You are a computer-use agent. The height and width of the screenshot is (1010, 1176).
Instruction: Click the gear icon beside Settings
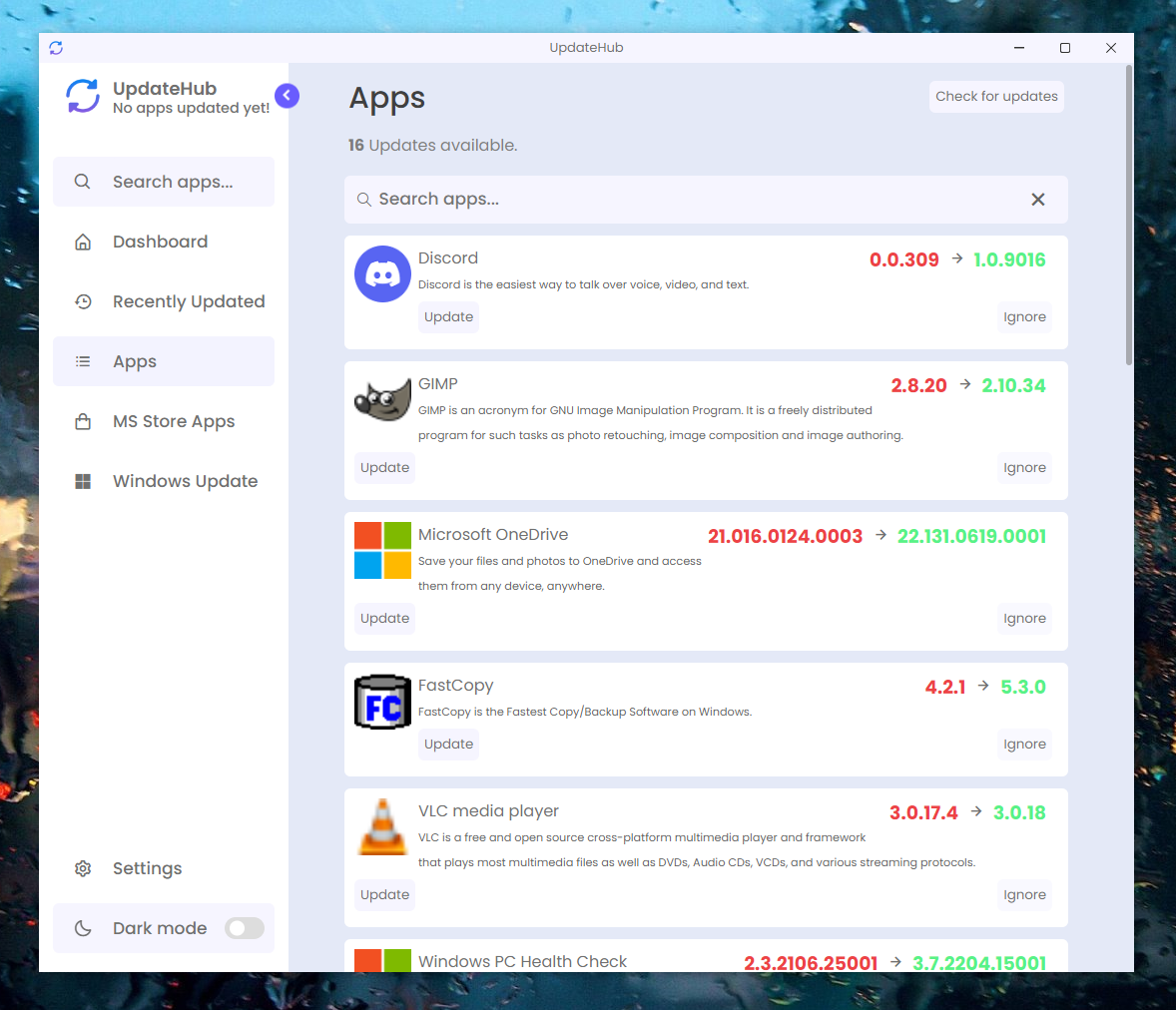[83, 868]
